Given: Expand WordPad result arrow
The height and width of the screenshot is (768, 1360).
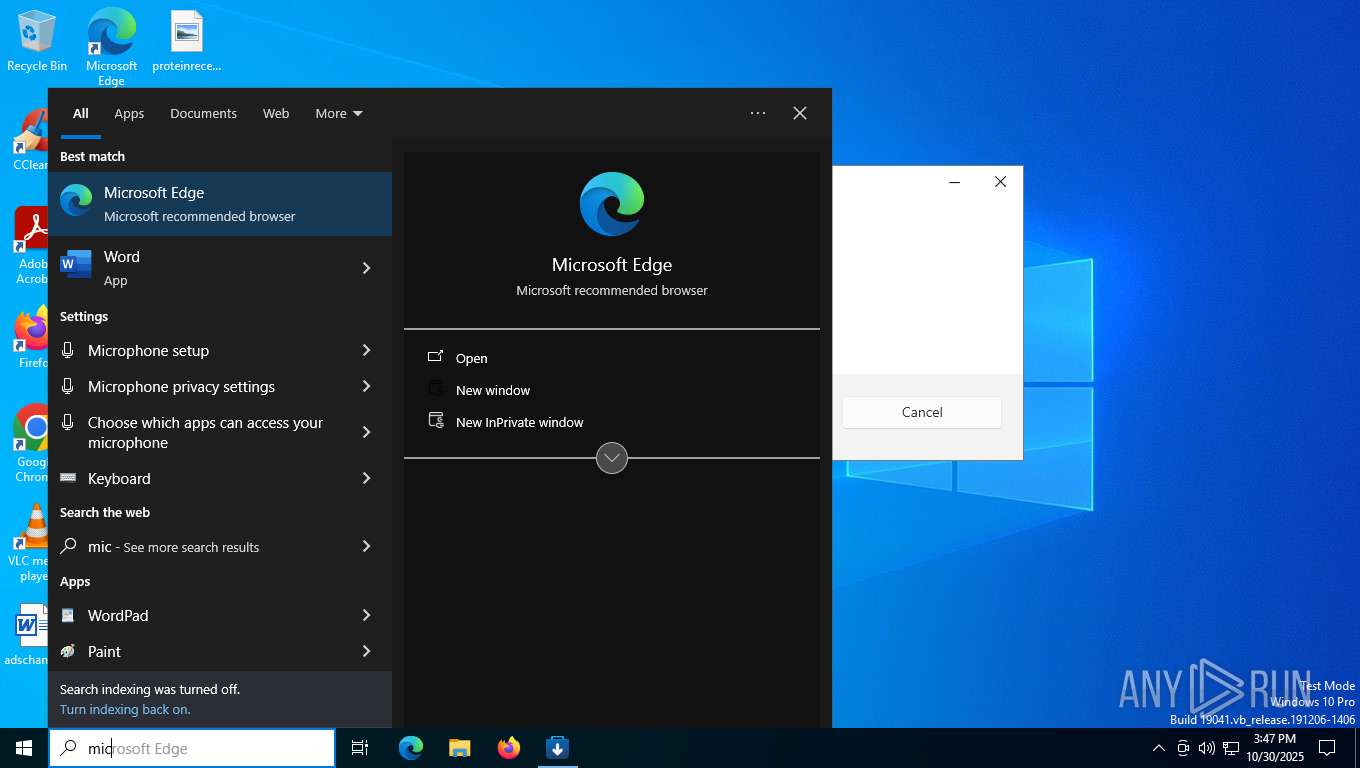Looking at the screenshot, I should click(367, 615).
